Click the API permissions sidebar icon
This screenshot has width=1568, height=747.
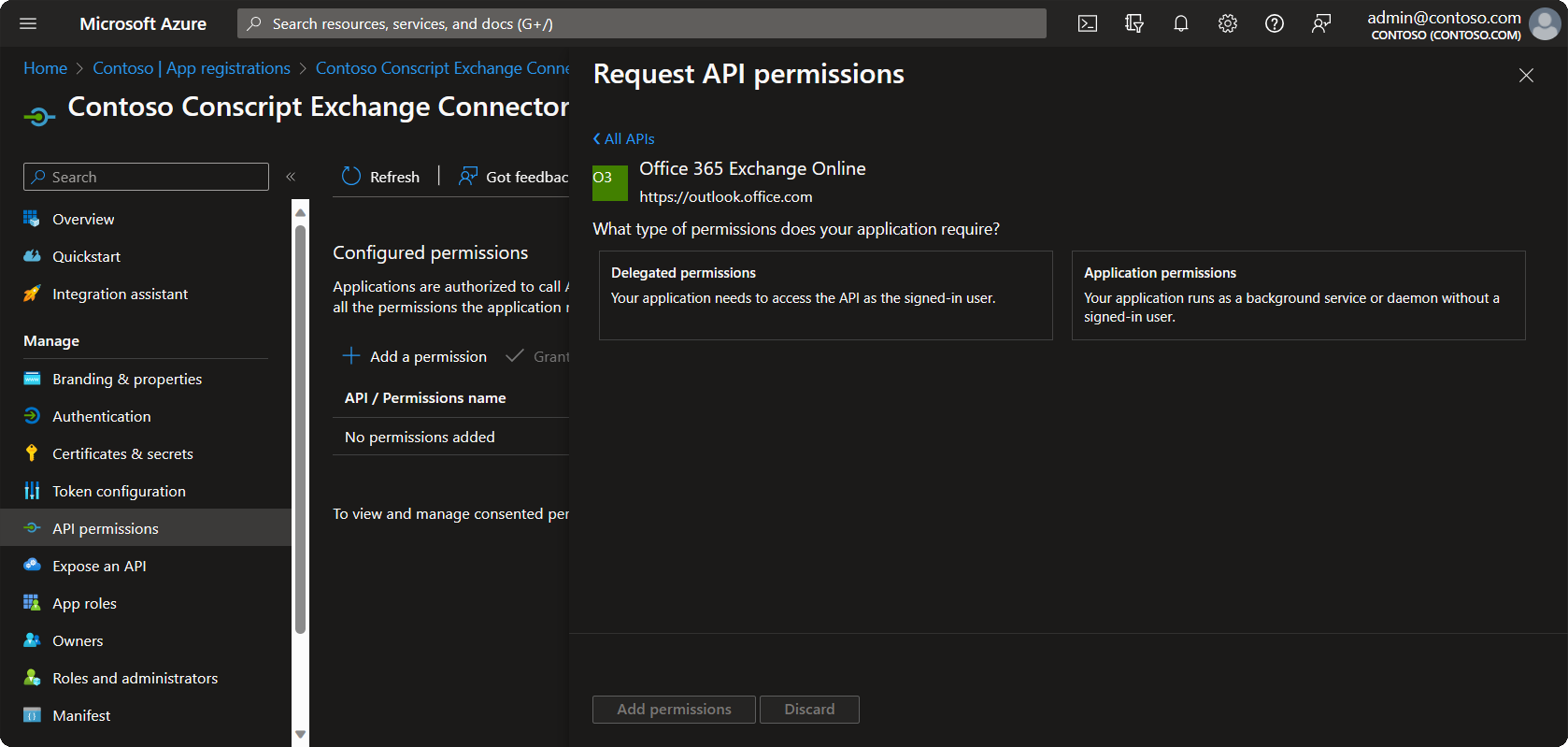click(x=32, y=528)
